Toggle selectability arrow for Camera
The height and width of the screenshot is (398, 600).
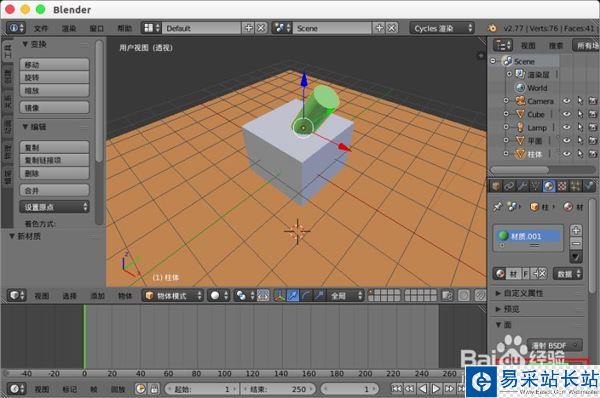(x=580, y=101)
